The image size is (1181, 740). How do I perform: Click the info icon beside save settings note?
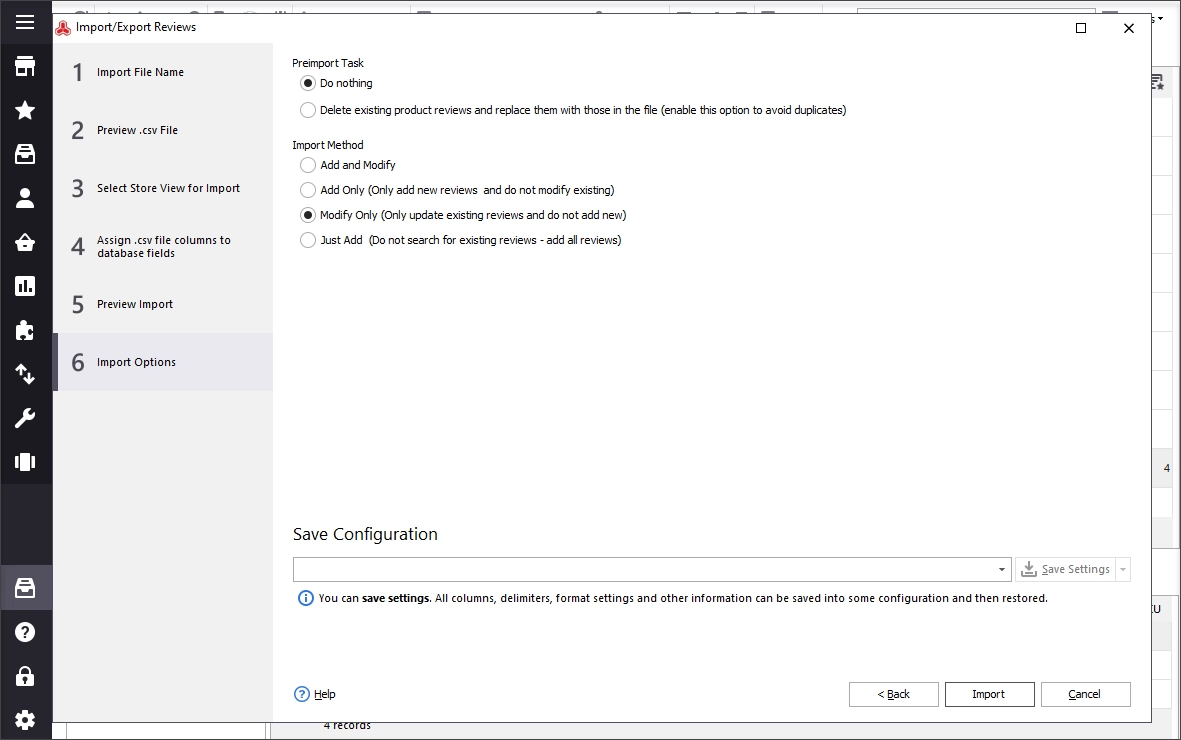click(305, 598)
